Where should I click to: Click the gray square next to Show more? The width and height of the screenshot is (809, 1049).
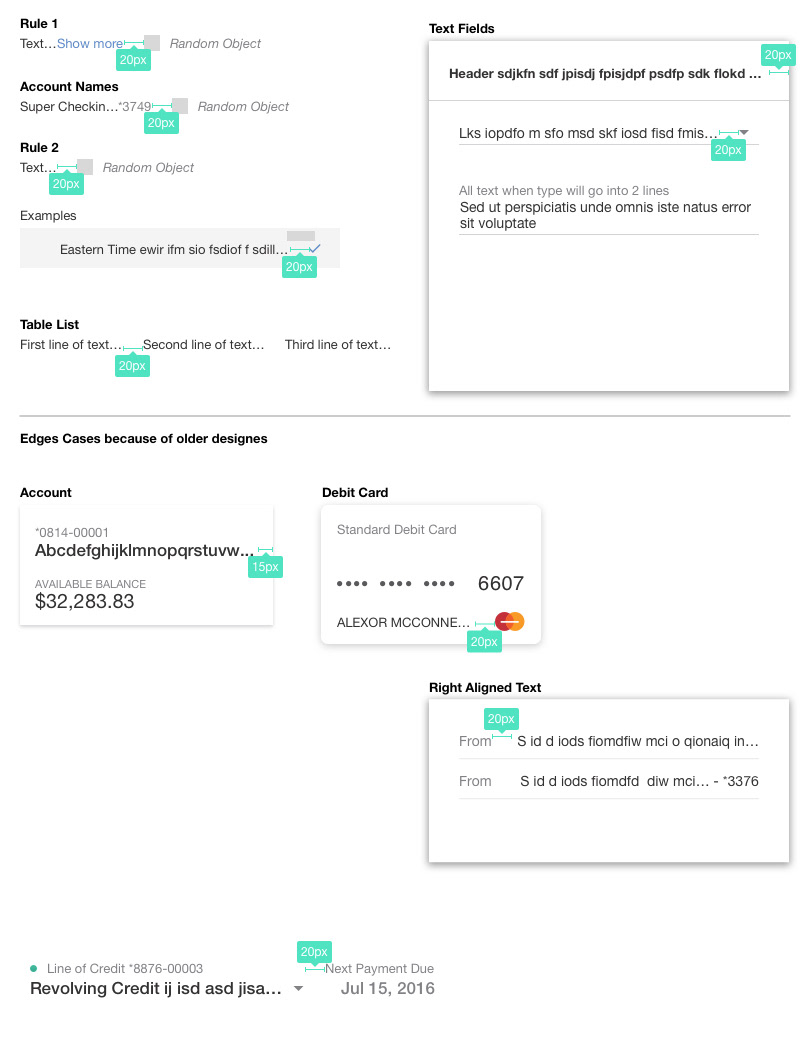click(152, 43)
